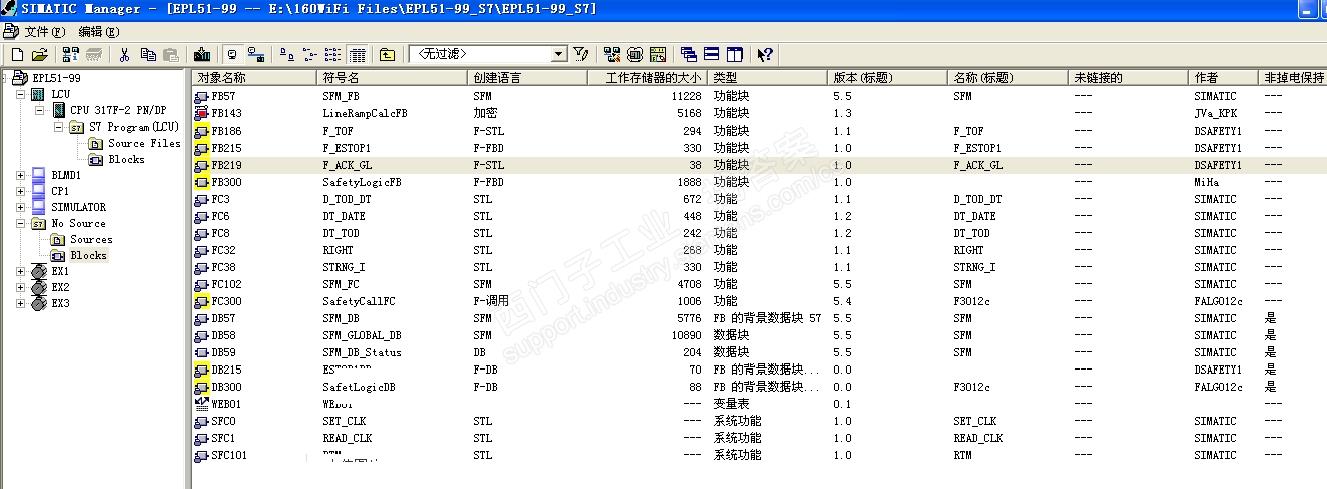Viewport: 1327px width, 489px height.
Task: Open the 编辑 menu
Action: [x=98, y=32]
